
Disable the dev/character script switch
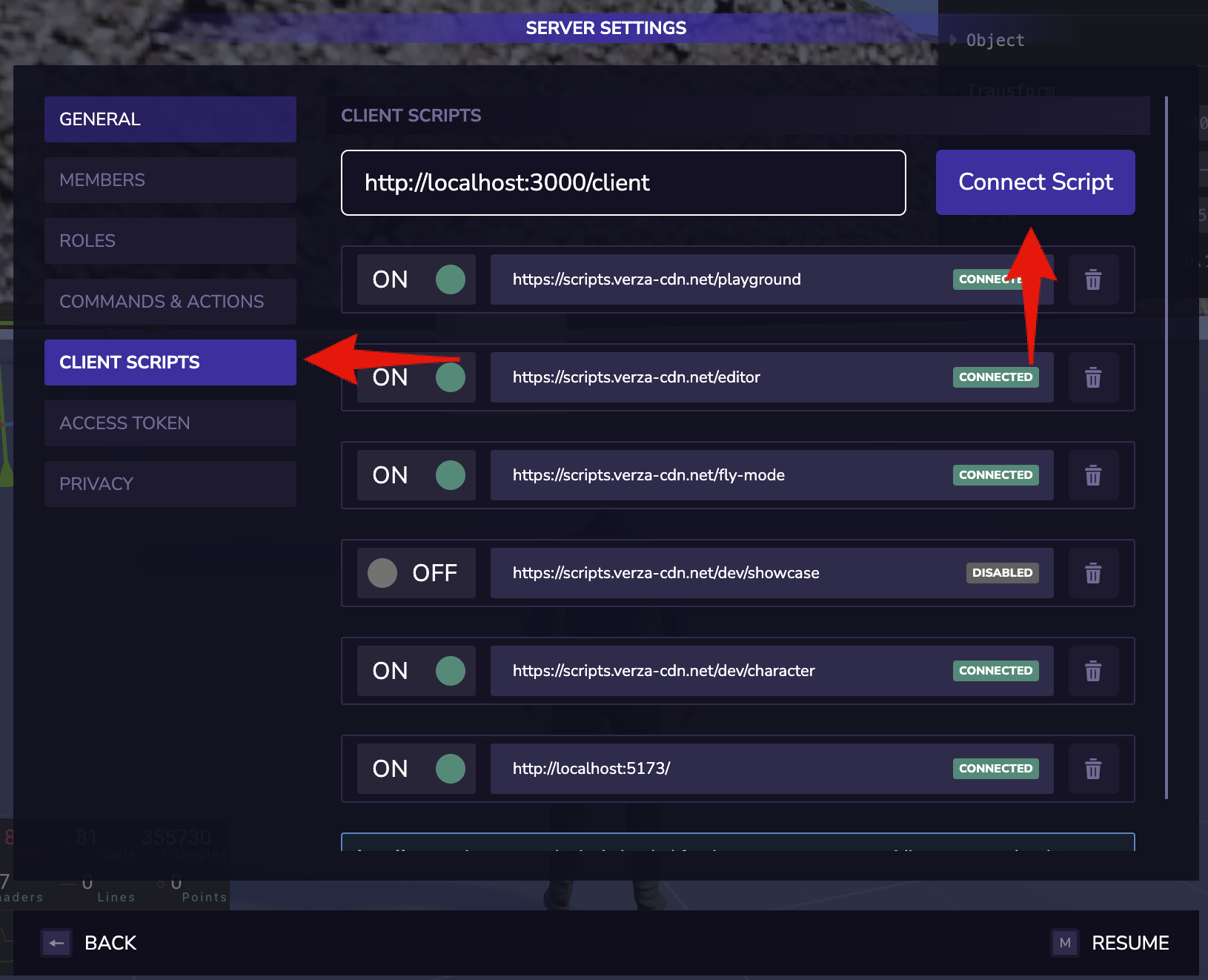[x=417, y=671]
